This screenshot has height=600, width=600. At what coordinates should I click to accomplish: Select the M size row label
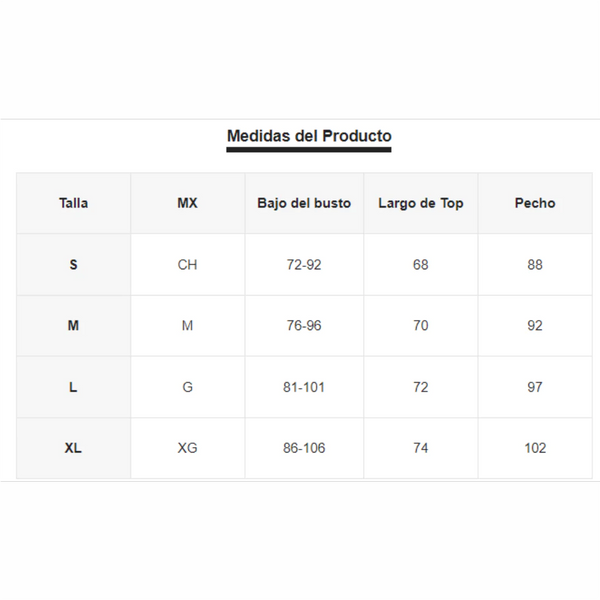coord(73,326)
